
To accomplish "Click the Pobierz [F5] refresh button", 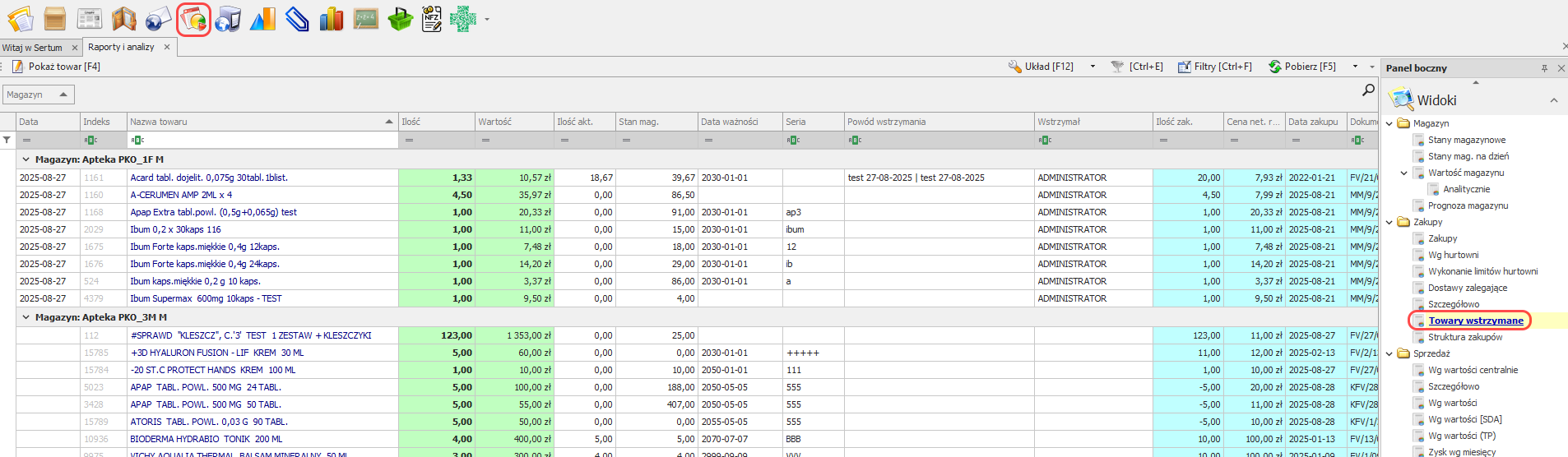I will [1302, 67].
